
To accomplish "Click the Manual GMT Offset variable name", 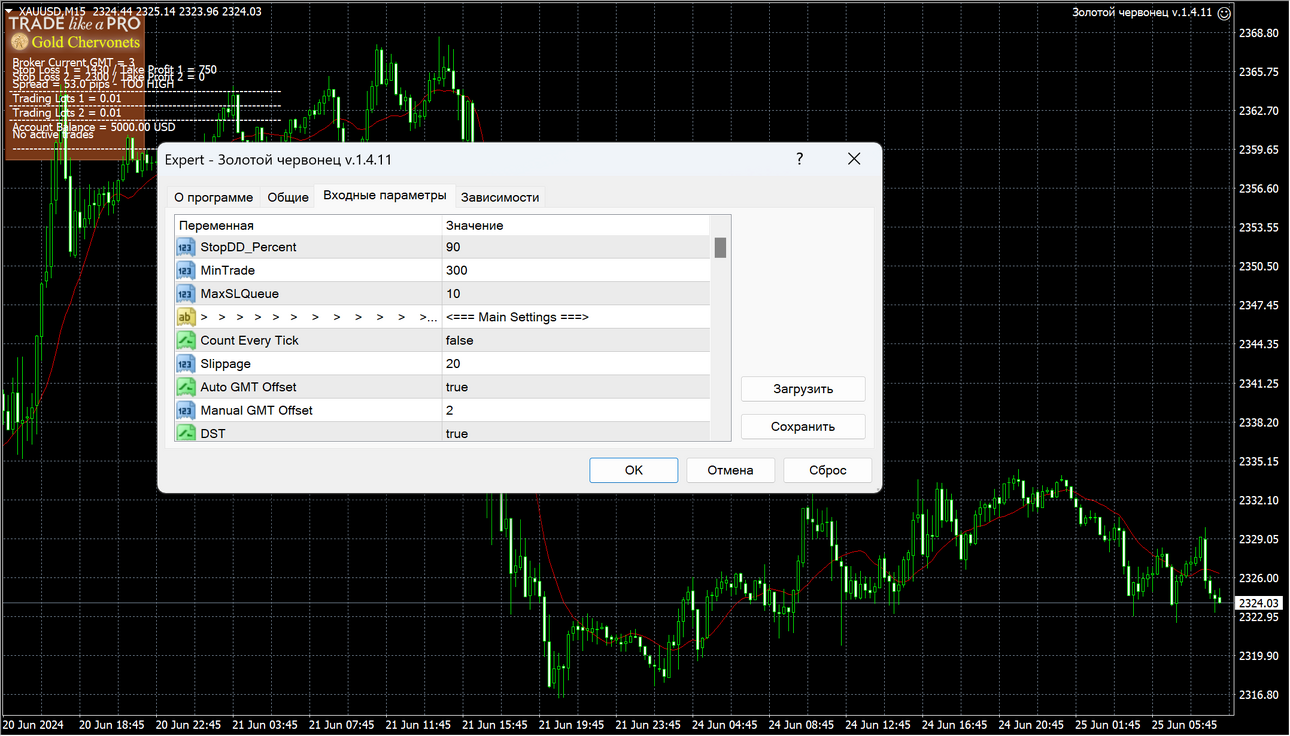I will click(x=256, y=410).
